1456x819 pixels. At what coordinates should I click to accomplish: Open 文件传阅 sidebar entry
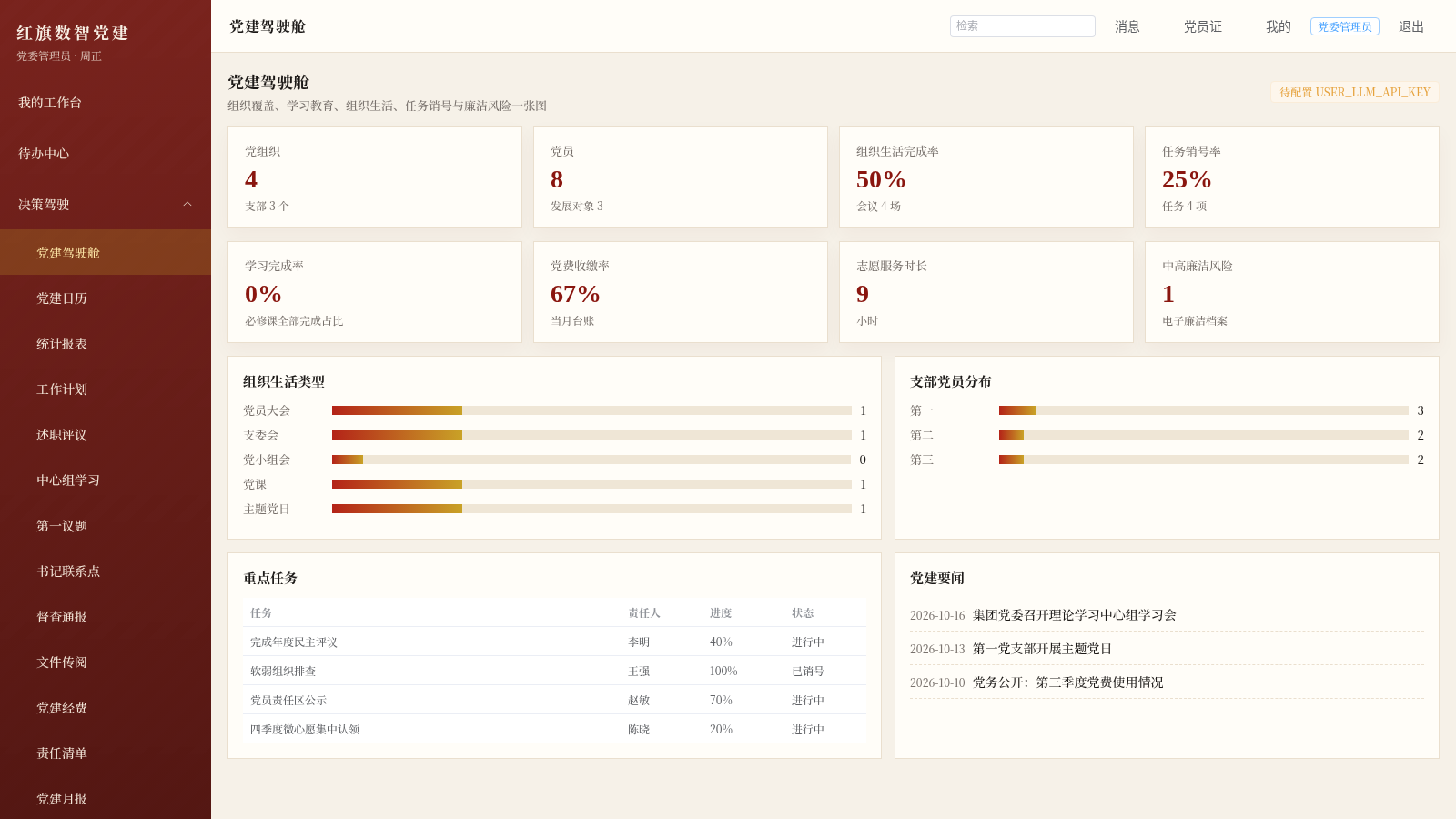coord(106,662)
